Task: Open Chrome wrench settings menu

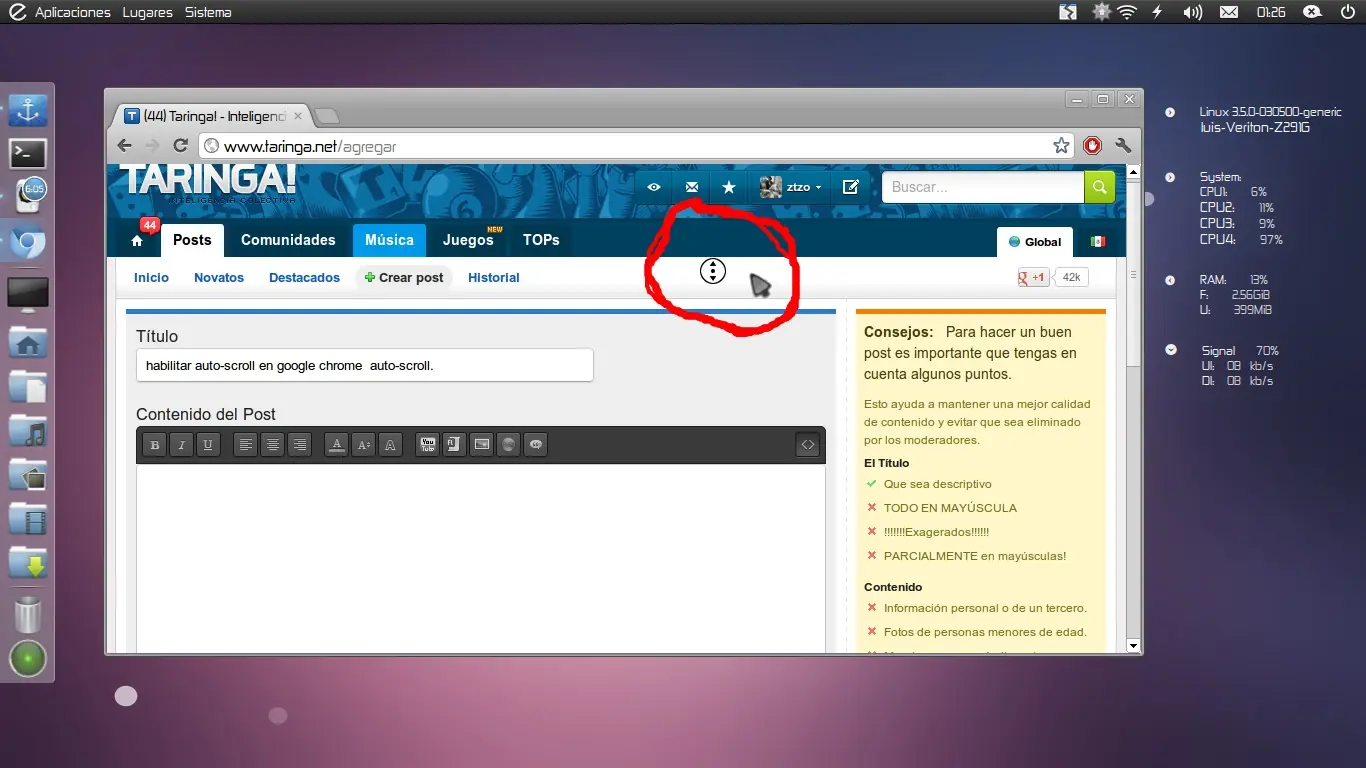Action: tap(1123, 146)
